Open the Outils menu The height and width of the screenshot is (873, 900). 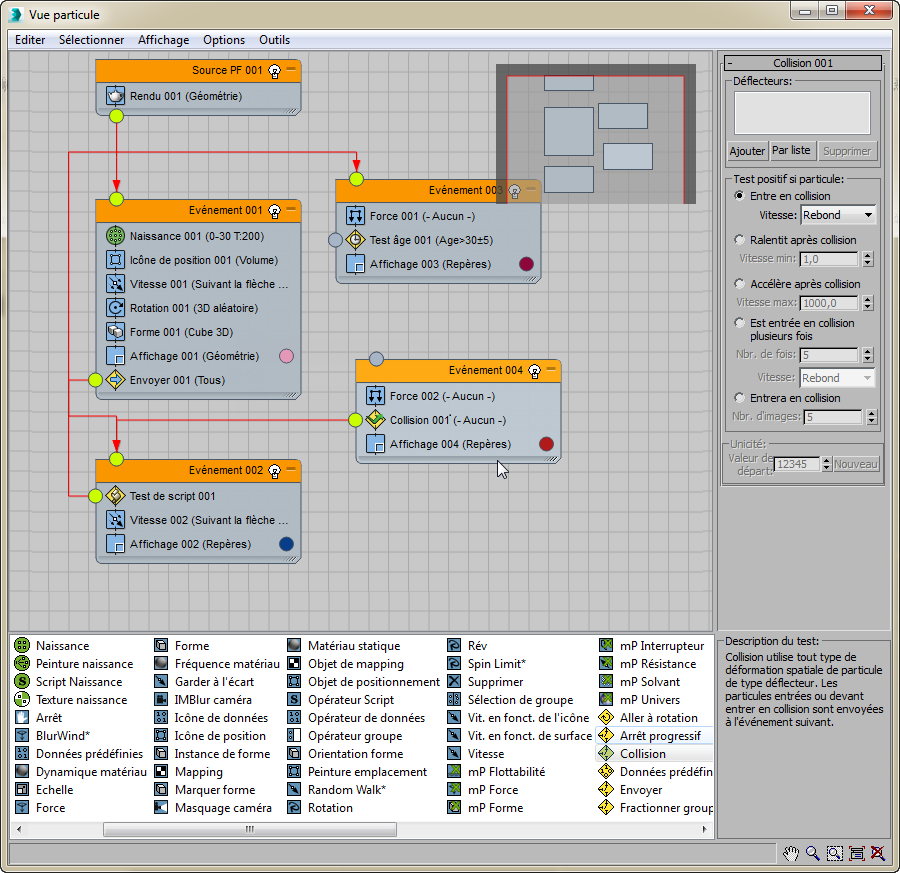click(x=274, y=40)
